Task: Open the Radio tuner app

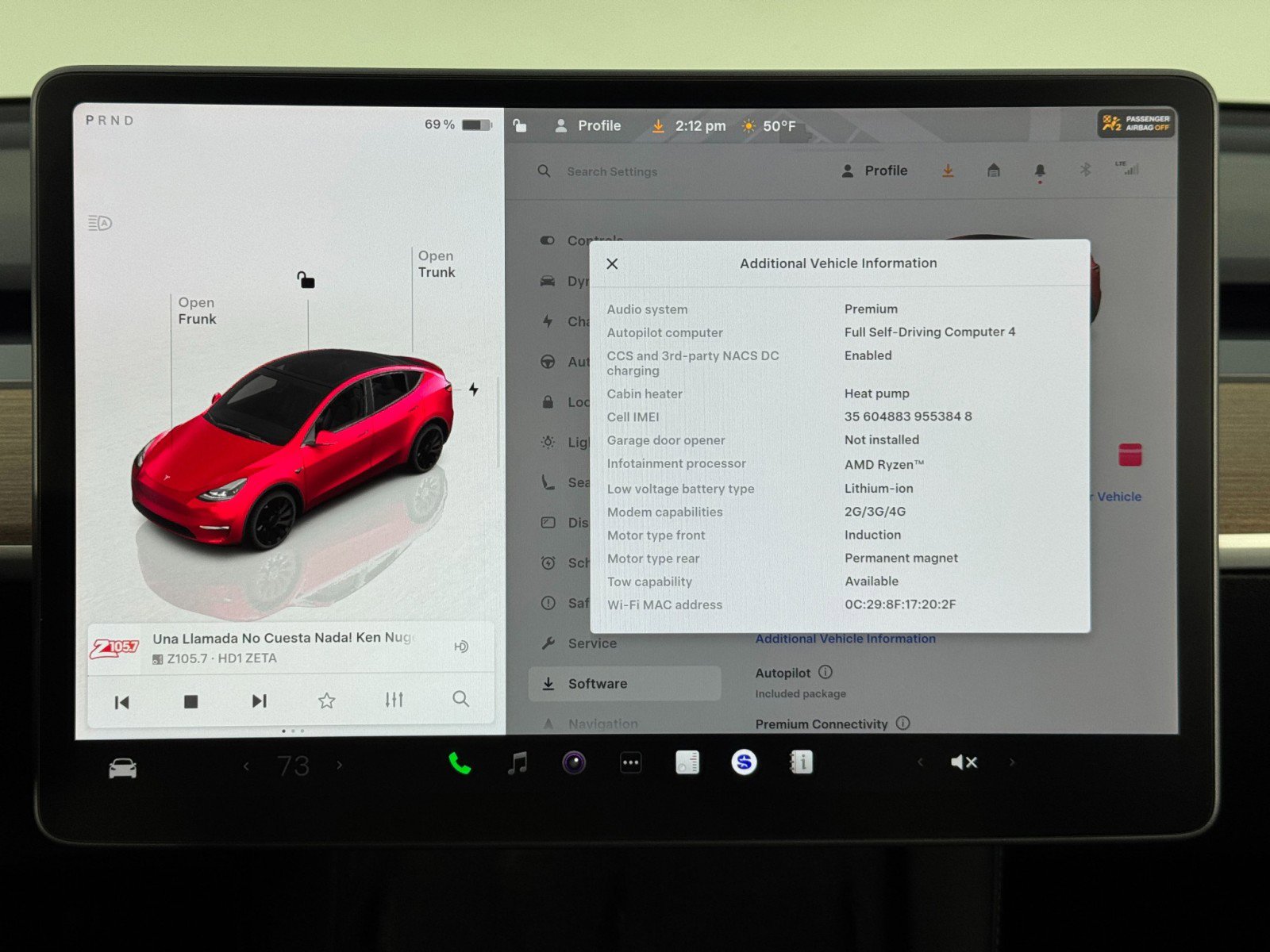Action: (x=687, y=762)
